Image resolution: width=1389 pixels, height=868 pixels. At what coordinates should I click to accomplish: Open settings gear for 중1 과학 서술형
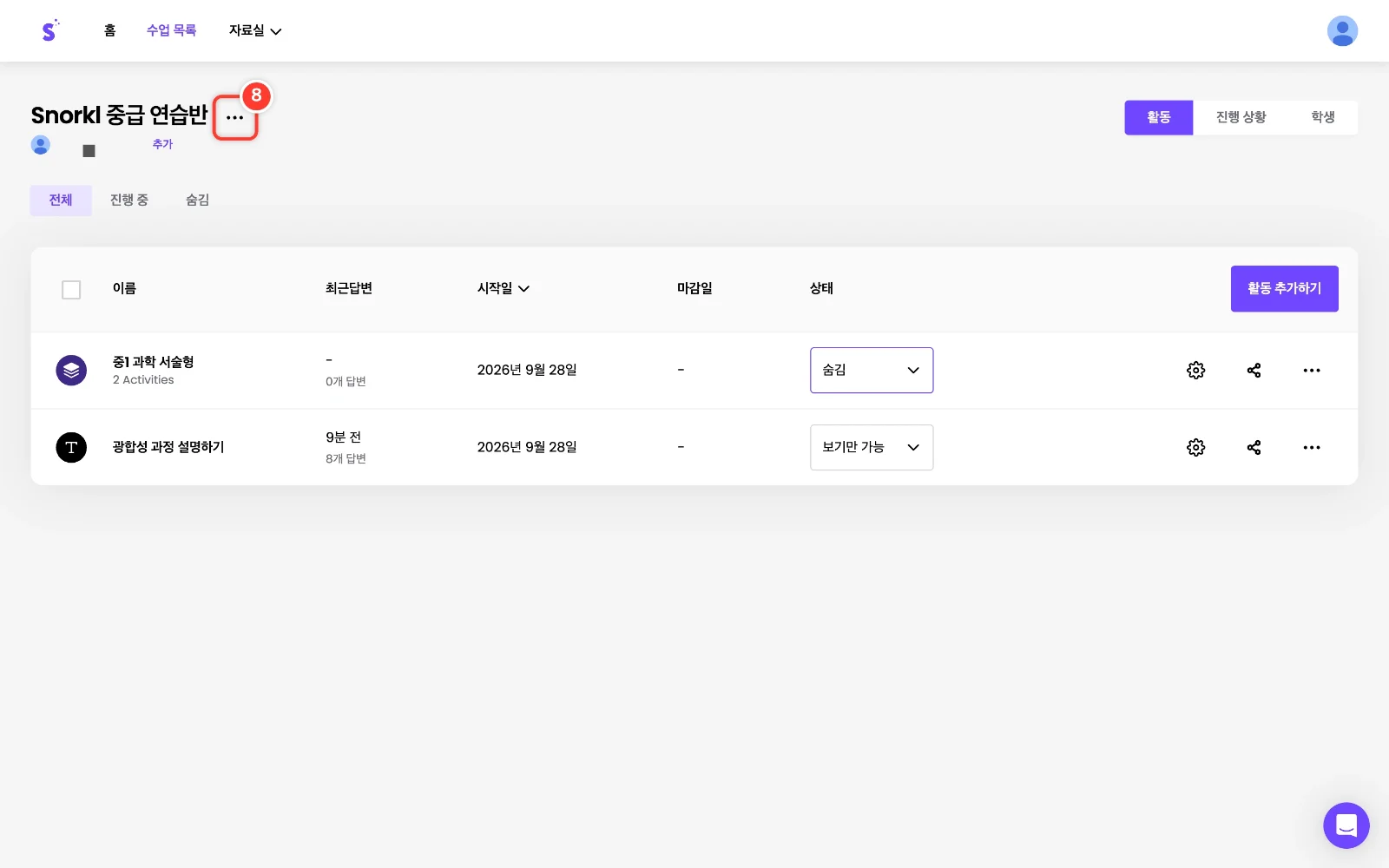[x=1195, y=370]
